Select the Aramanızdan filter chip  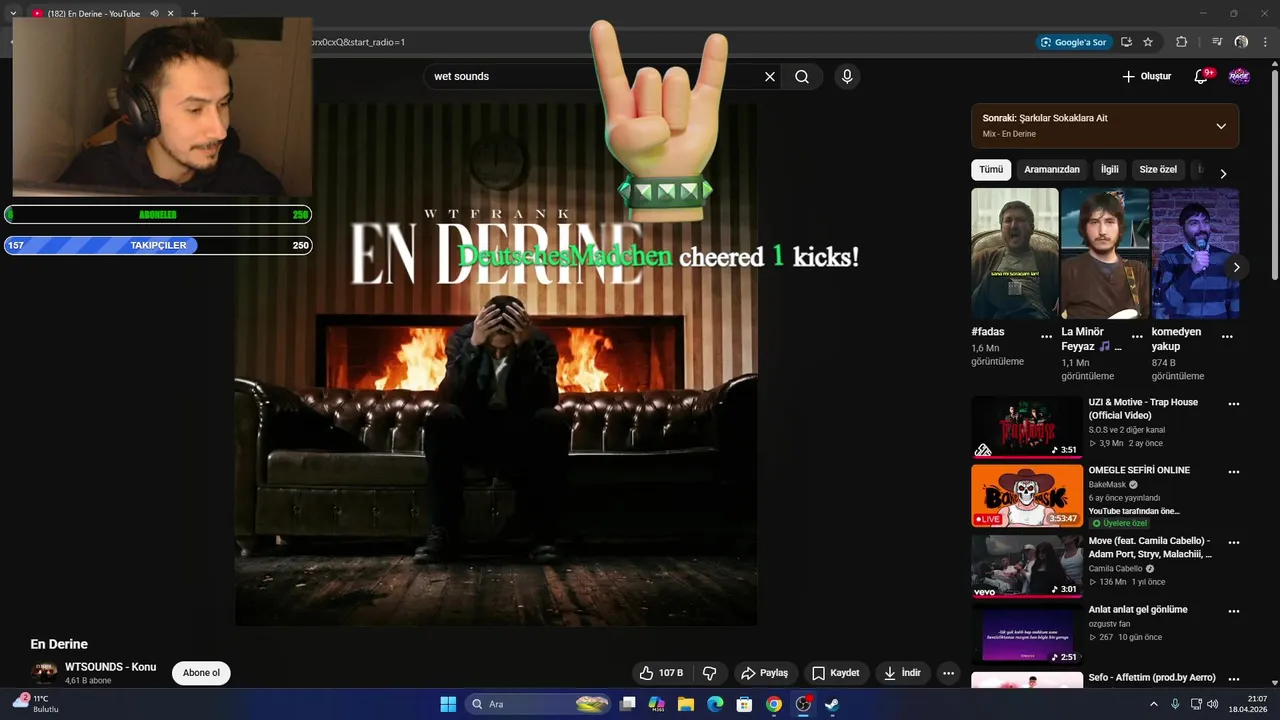1052,170
